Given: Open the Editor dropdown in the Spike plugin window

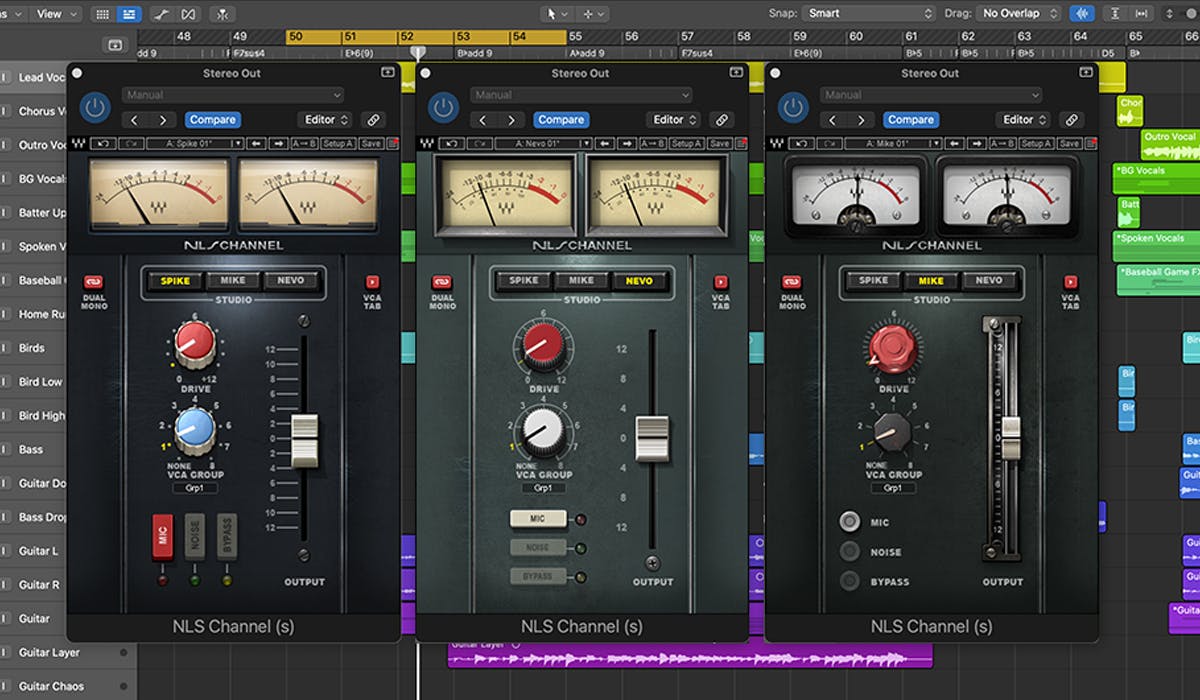Looking at the screenshot, I should 326,119.
